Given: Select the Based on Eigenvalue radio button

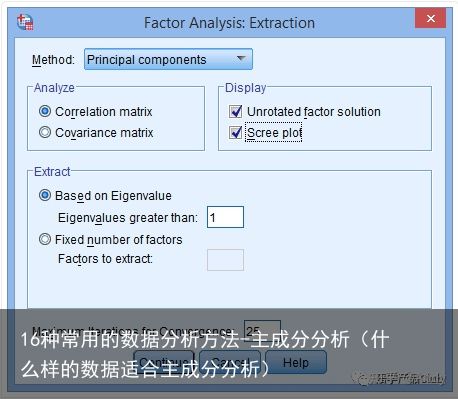Looking at the screenshot, I should (x=45, y=195).
